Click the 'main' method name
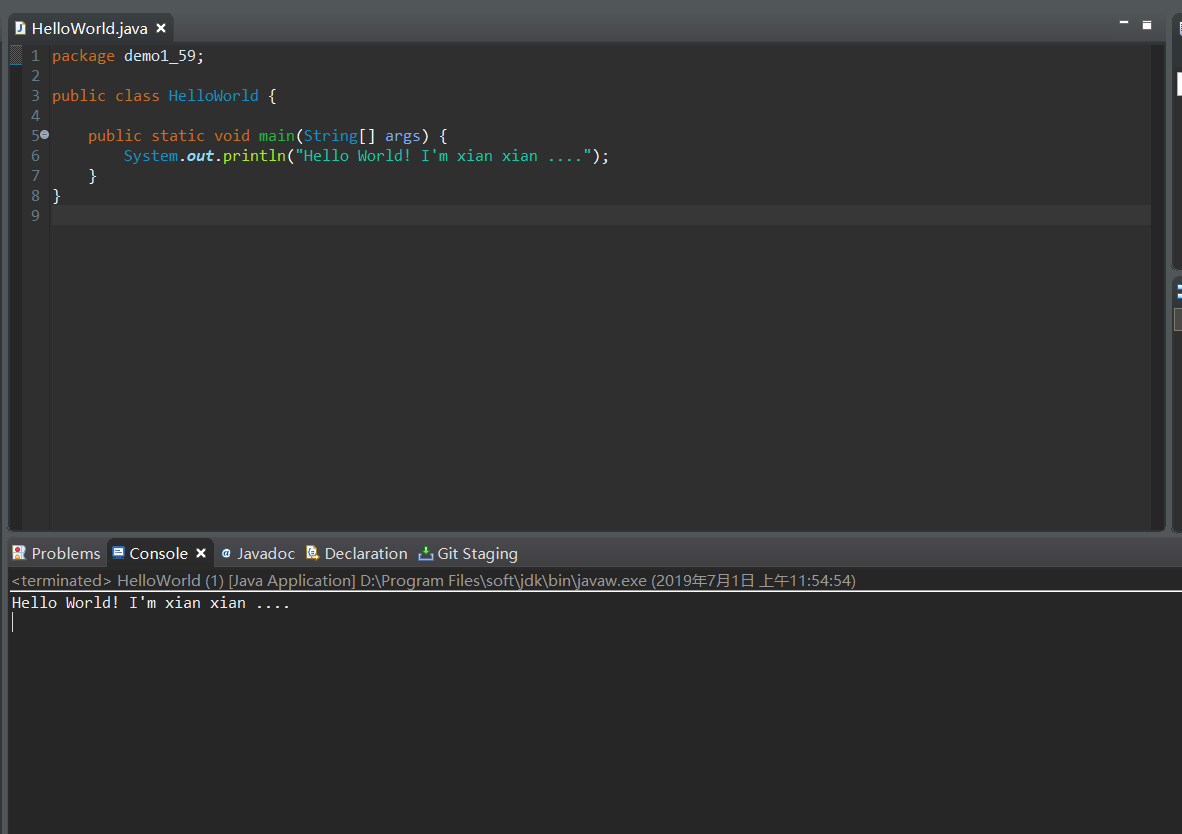 277,136
